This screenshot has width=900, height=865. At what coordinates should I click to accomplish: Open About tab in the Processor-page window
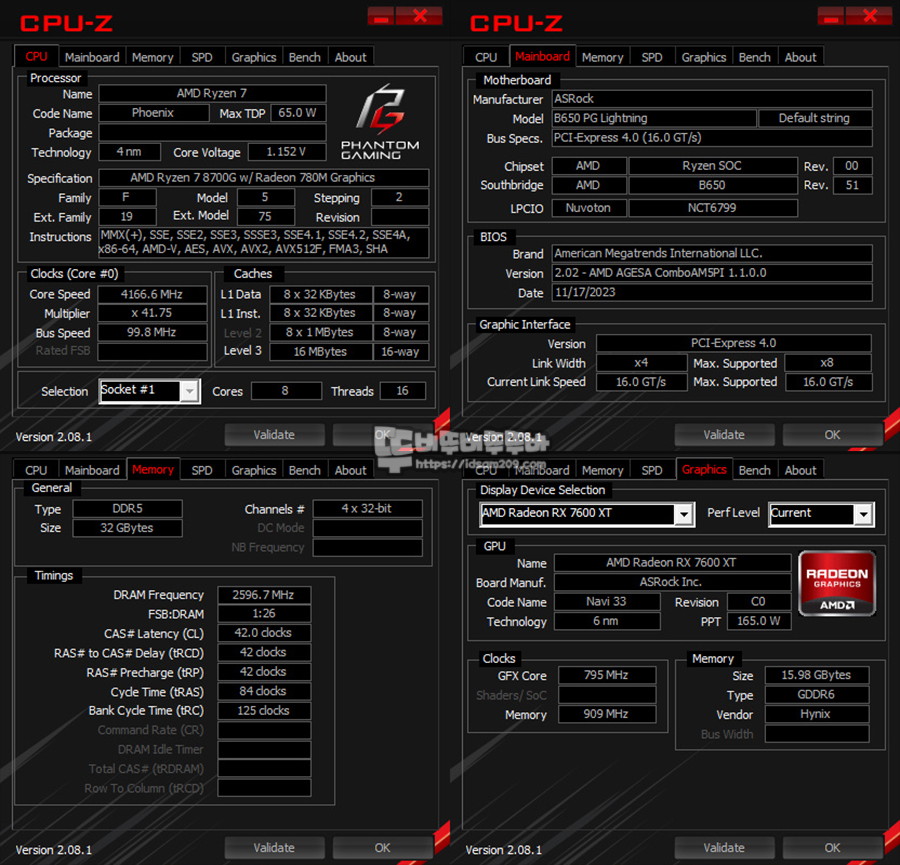point(351,57)
